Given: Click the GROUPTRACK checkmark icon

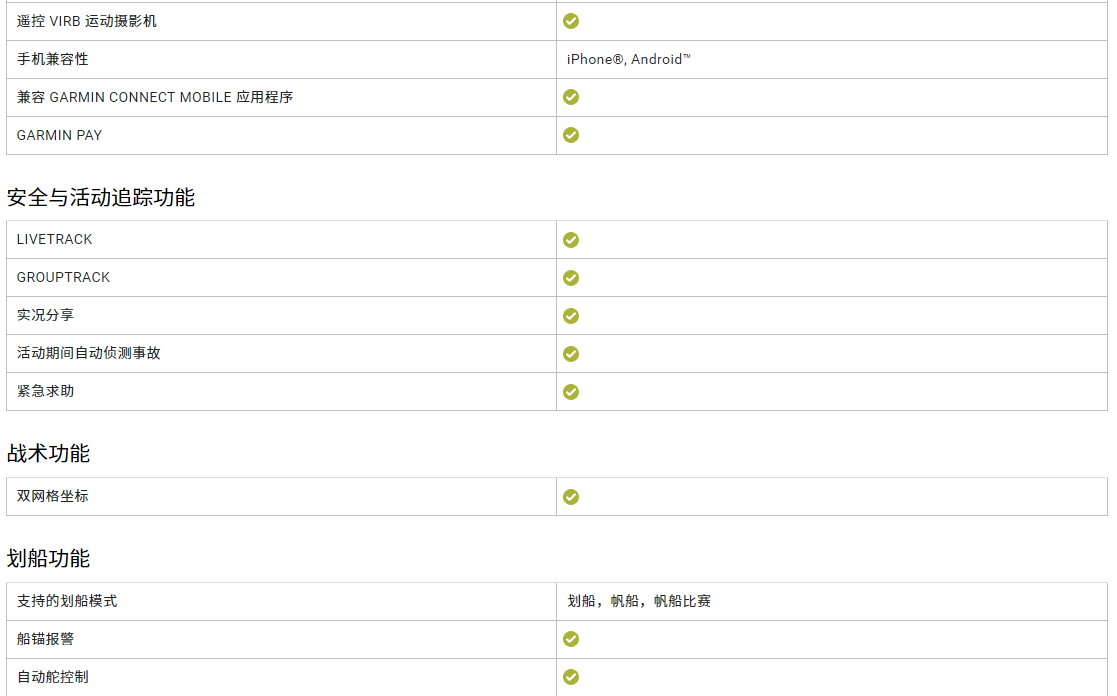Looking at the screenshot, I should click(x=571, y=278).
